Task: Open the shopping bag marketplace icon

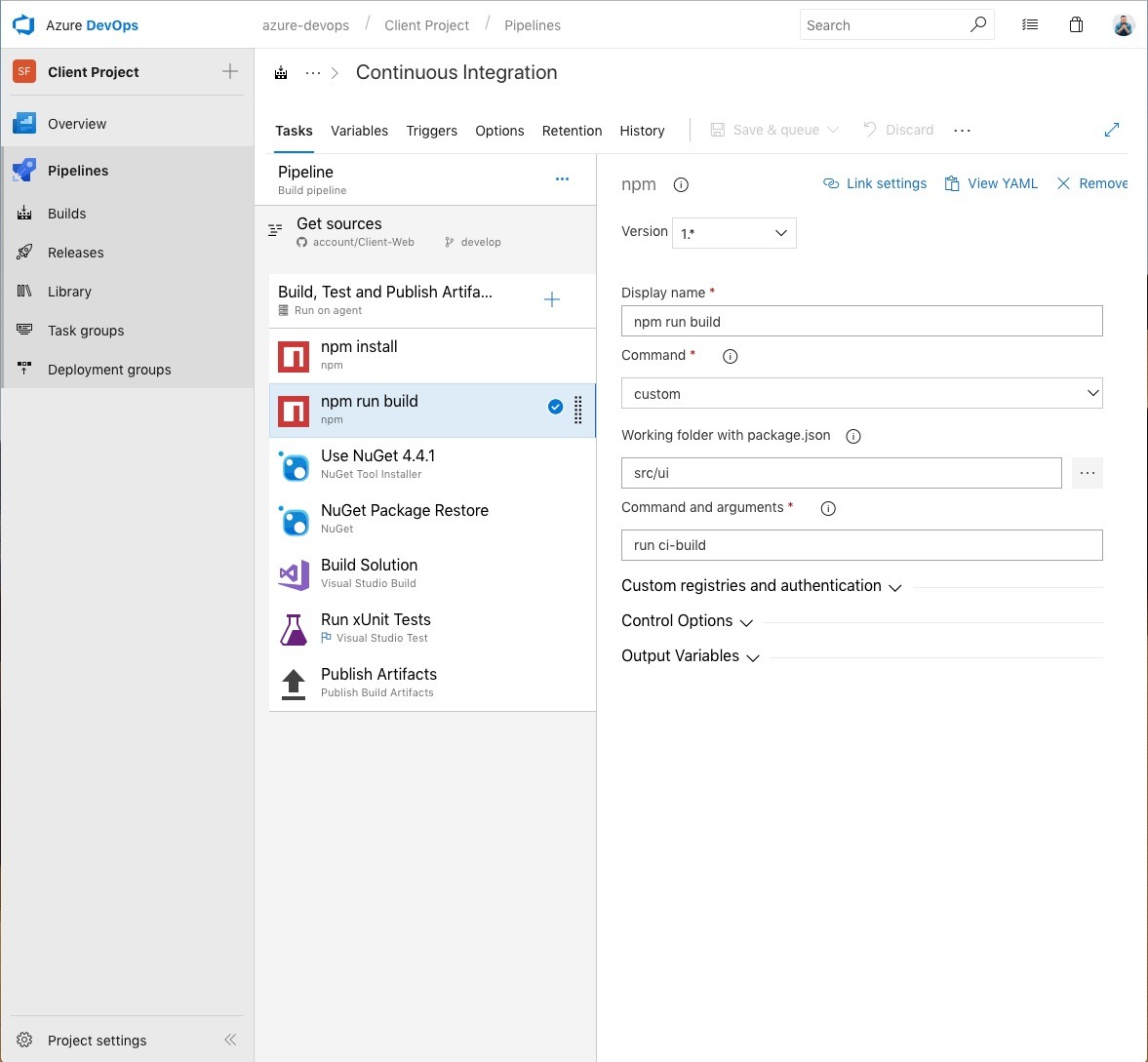Action: pos(1076,25)
